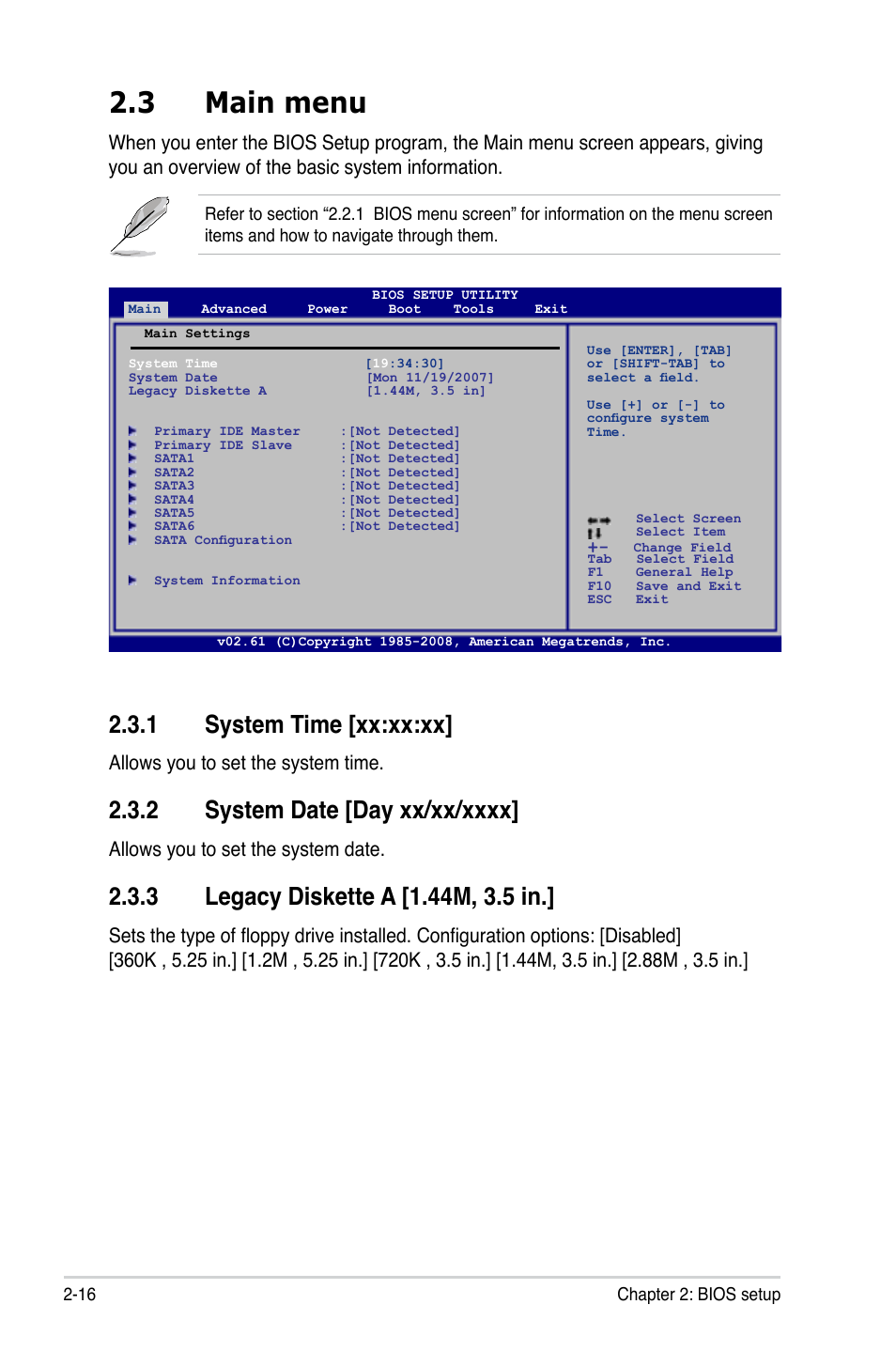Expand the SATA2 submenu arrow
The width and height of the screenshot is (896, 1351).
(132, 473)
